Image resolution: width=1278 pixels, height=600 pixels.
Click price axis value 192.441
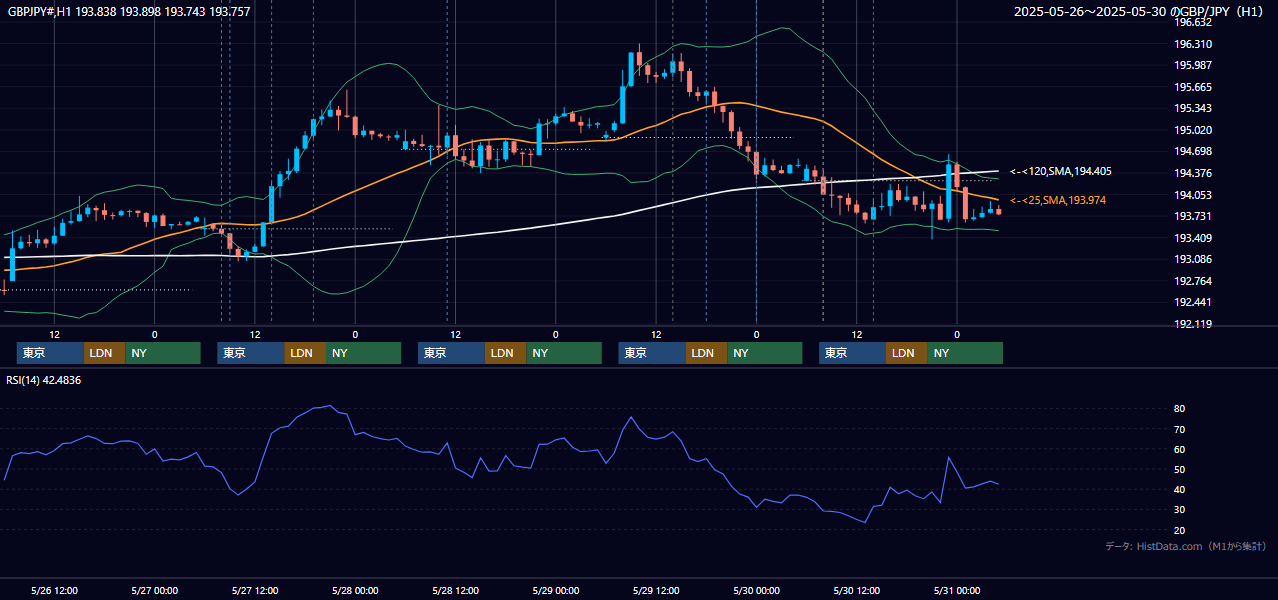click(1192, 302)
